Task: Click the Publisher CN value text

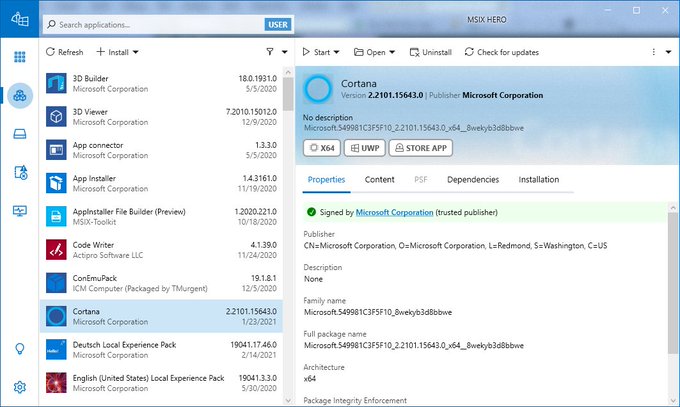Action: [455, 246]
